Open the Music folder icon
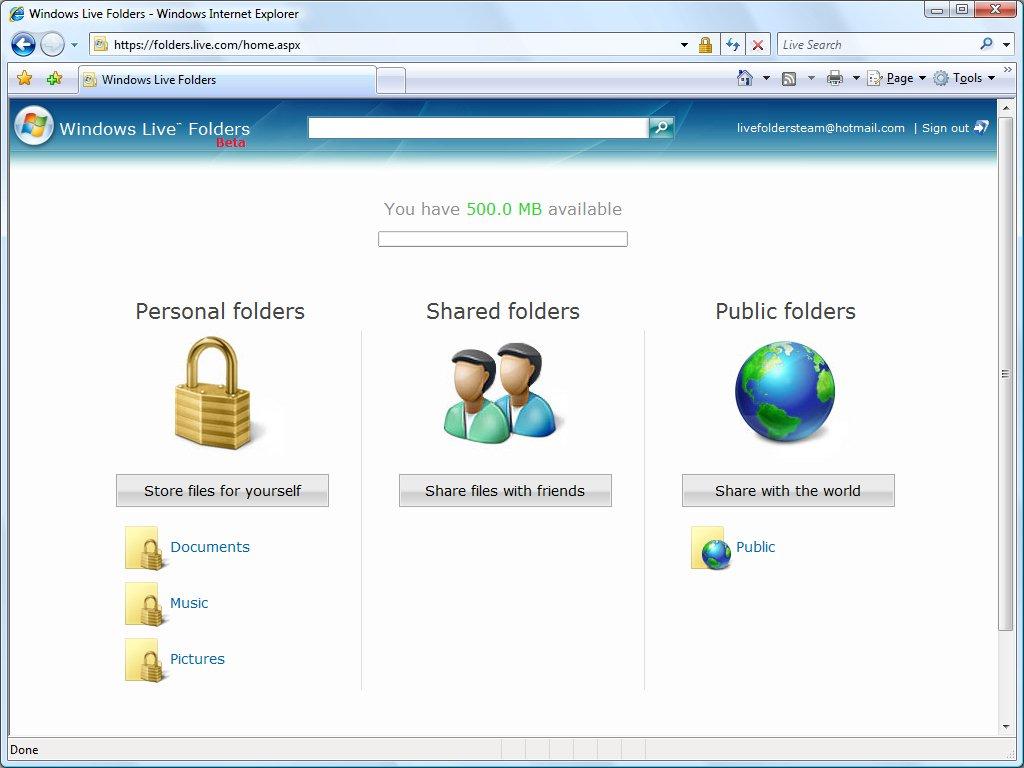1024x768 pixels. (x=142, y=603)
